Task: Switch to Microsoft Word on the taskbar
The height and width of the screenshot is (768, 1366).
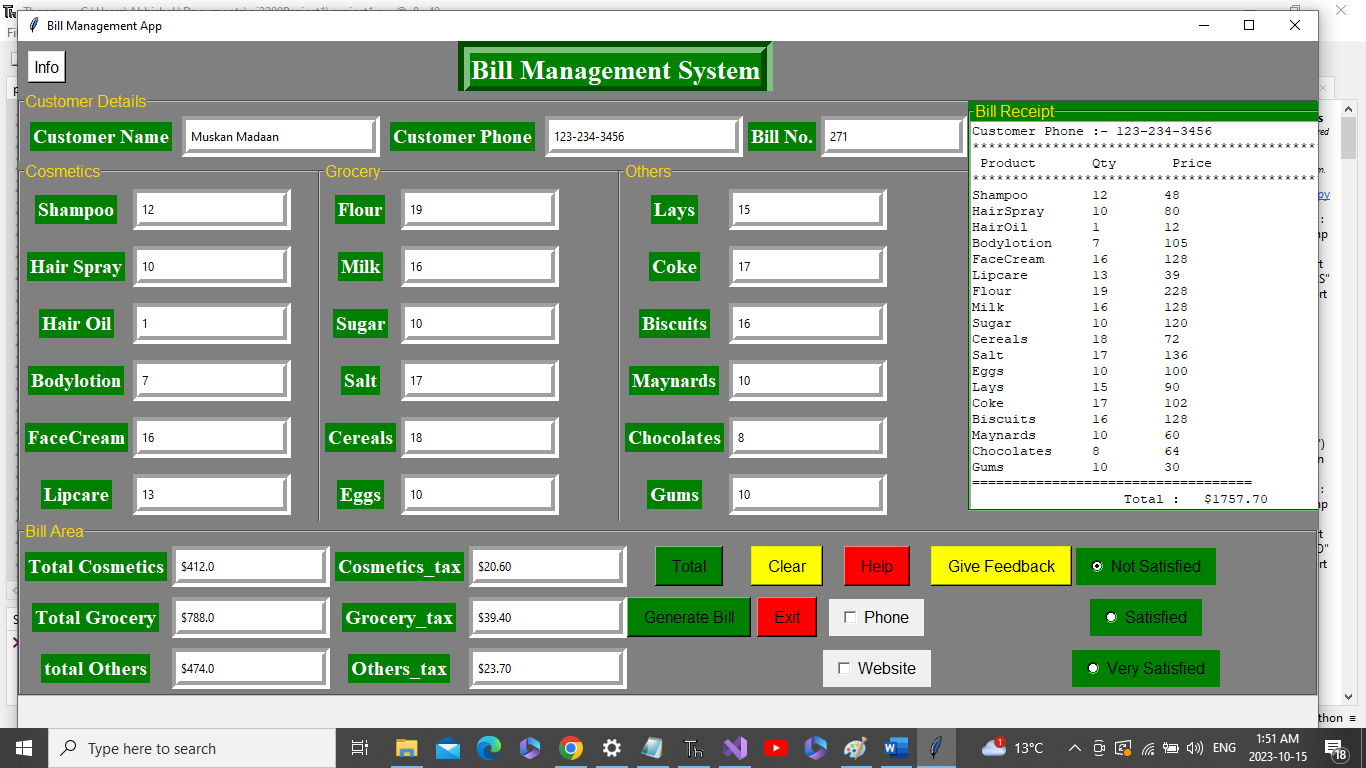Action: coord(896,747)
